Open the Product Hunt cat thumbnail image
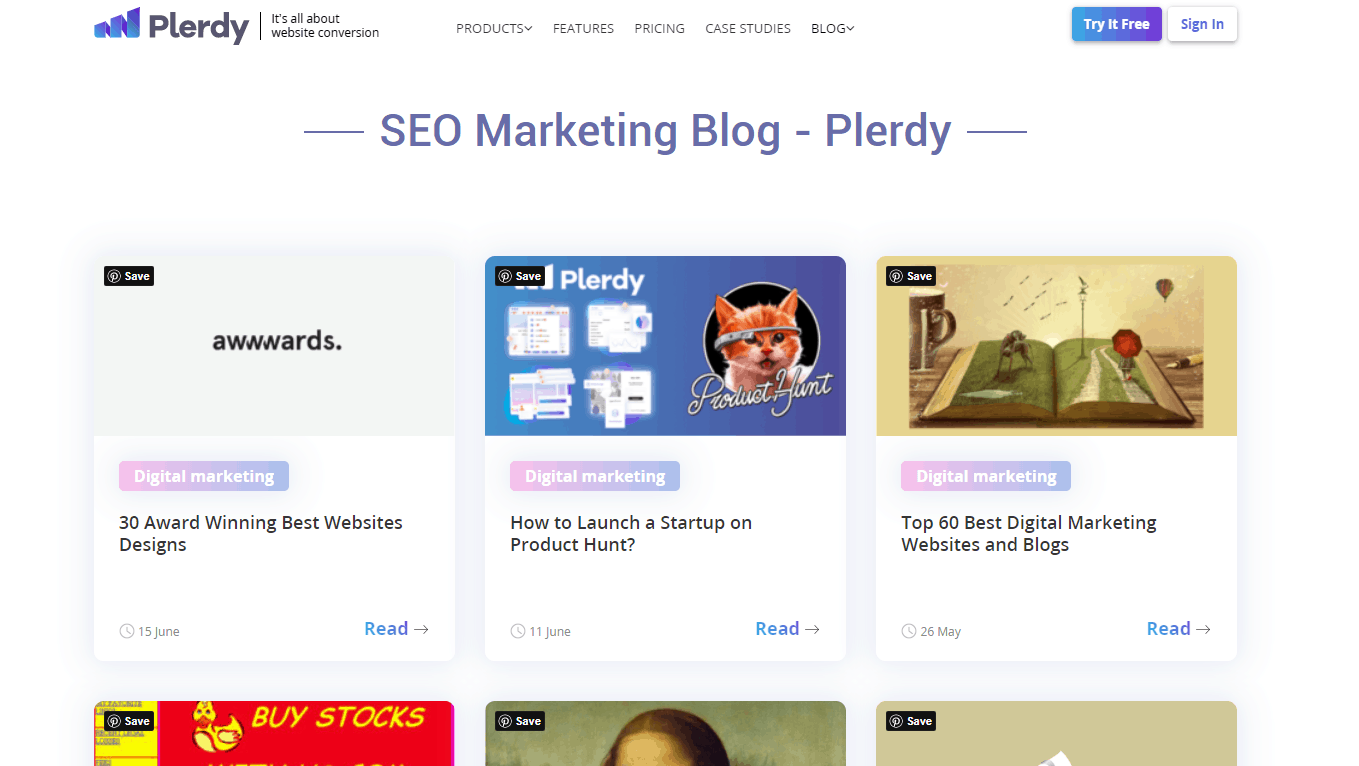 click(665, 346)
